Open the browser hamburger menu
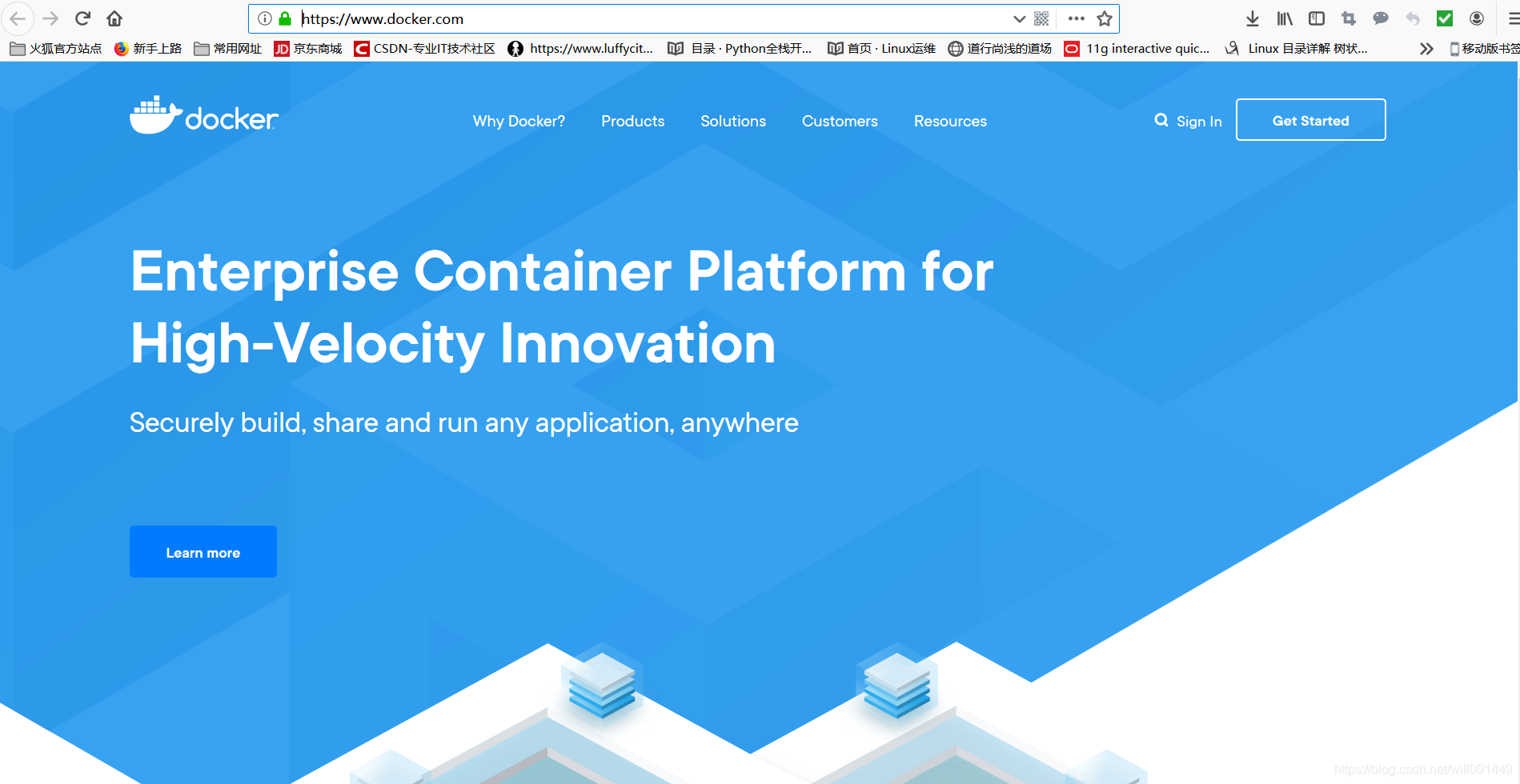The height and width of the screenshot is (784, 1520). tap(1513, 18)
